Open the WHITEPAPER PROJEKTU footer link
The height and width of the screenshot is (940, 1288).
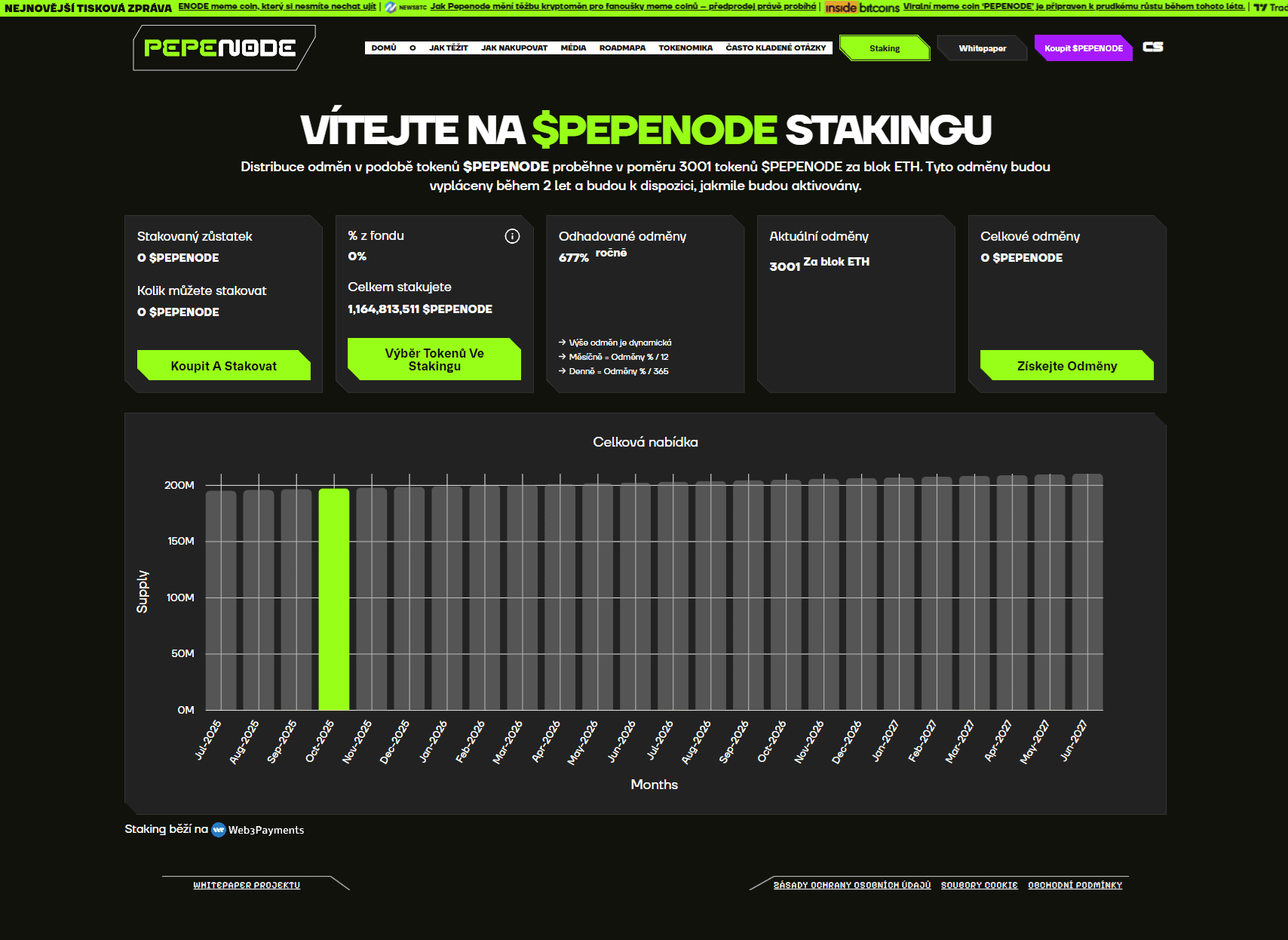tap(247, 885)
